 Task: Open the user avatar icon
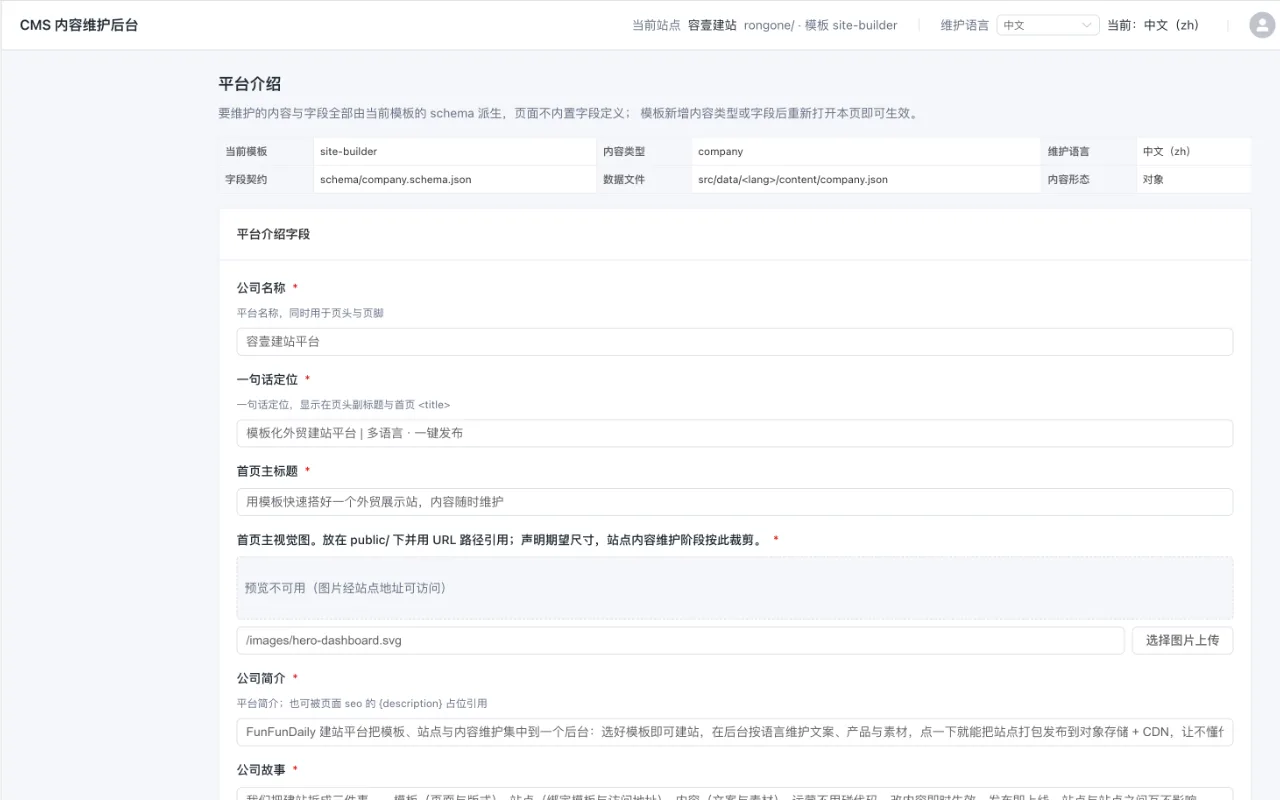[1262, 25]
